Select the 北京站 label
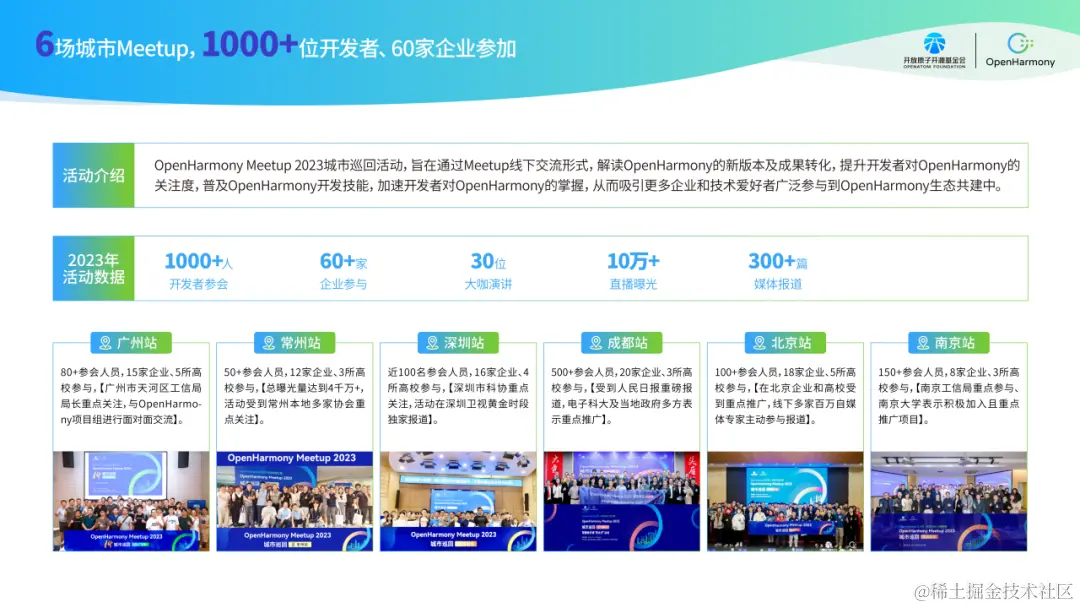The image size is (1080, 608). pyautogui.click(x=785, y=343)
